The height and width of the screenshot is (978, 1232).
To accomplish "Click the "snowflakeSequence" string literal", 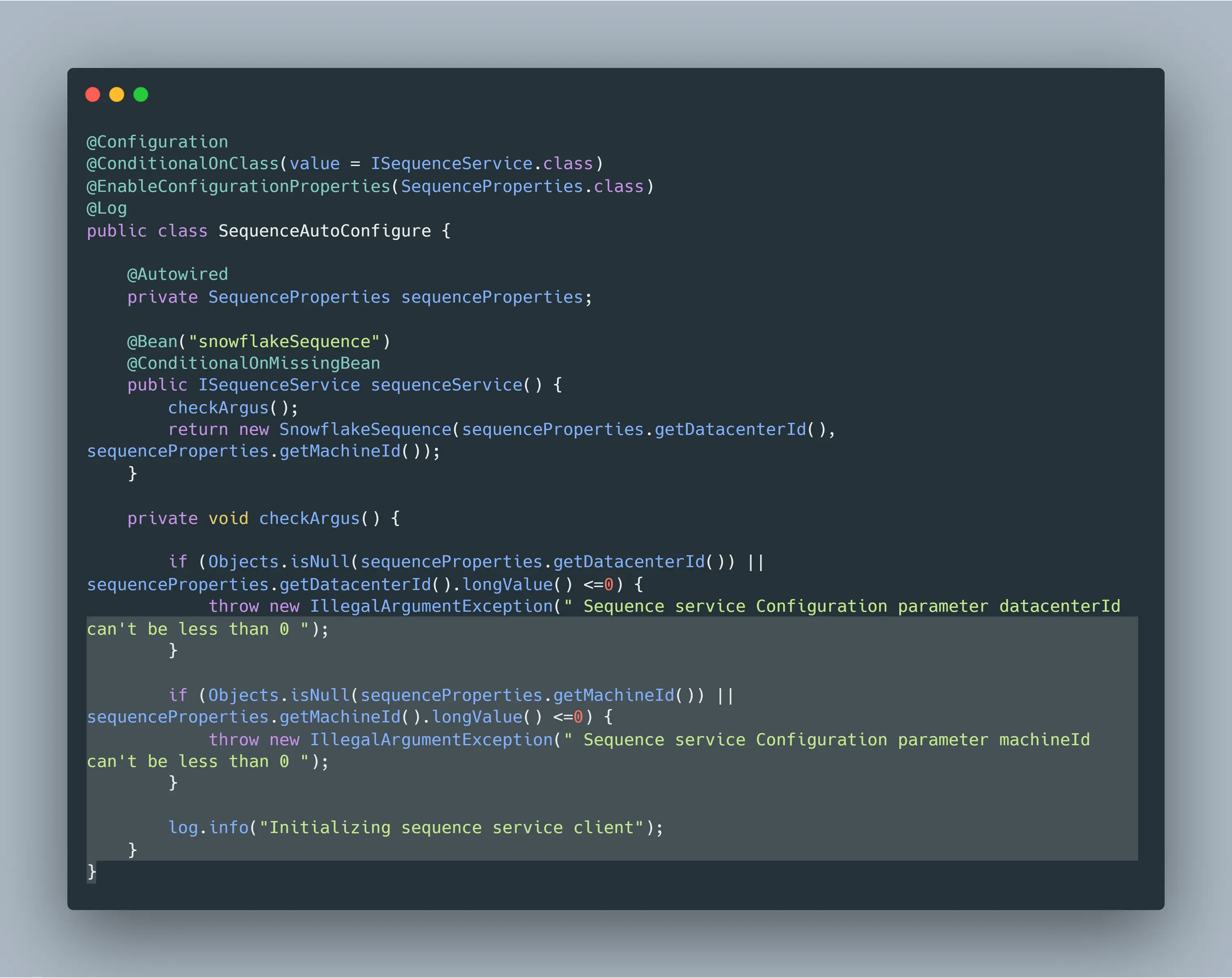I will coord(284,342).
